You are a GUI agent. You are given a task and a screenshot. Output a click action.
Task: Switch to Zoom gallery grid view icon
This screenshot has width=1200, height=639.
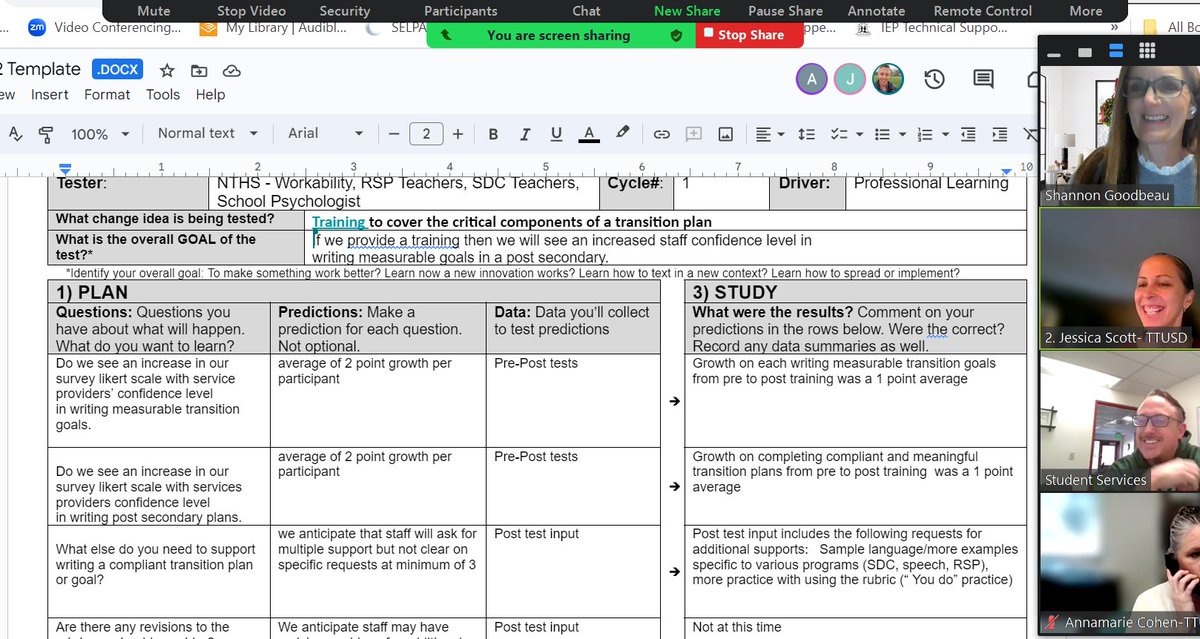(1147, 51)
